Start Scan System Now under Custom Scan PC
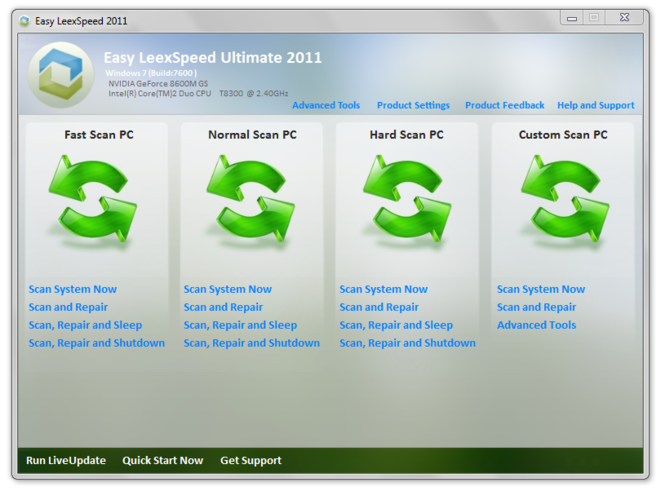Image resolution: width=665 pixels, height=491 pixels. (541, 289)
